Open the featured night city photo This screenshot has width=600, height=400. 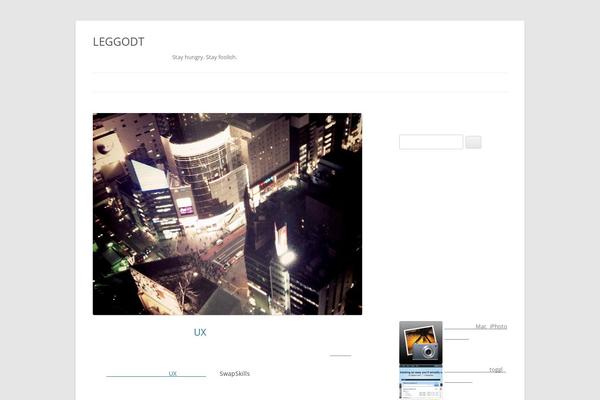227,214
